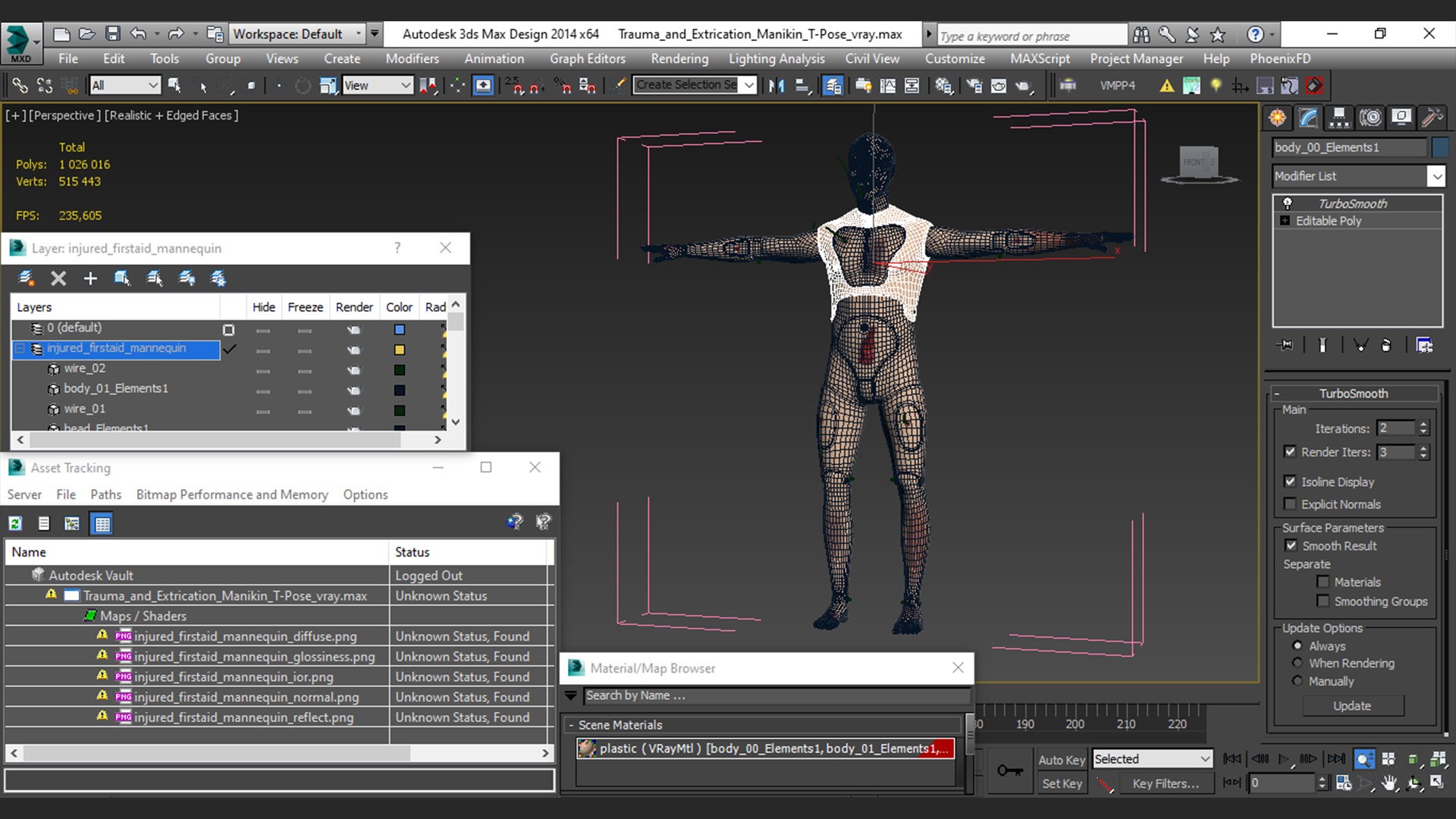1456x819 pixels.
Task: Click the binoculars search icon
Action: [1141, 34]
